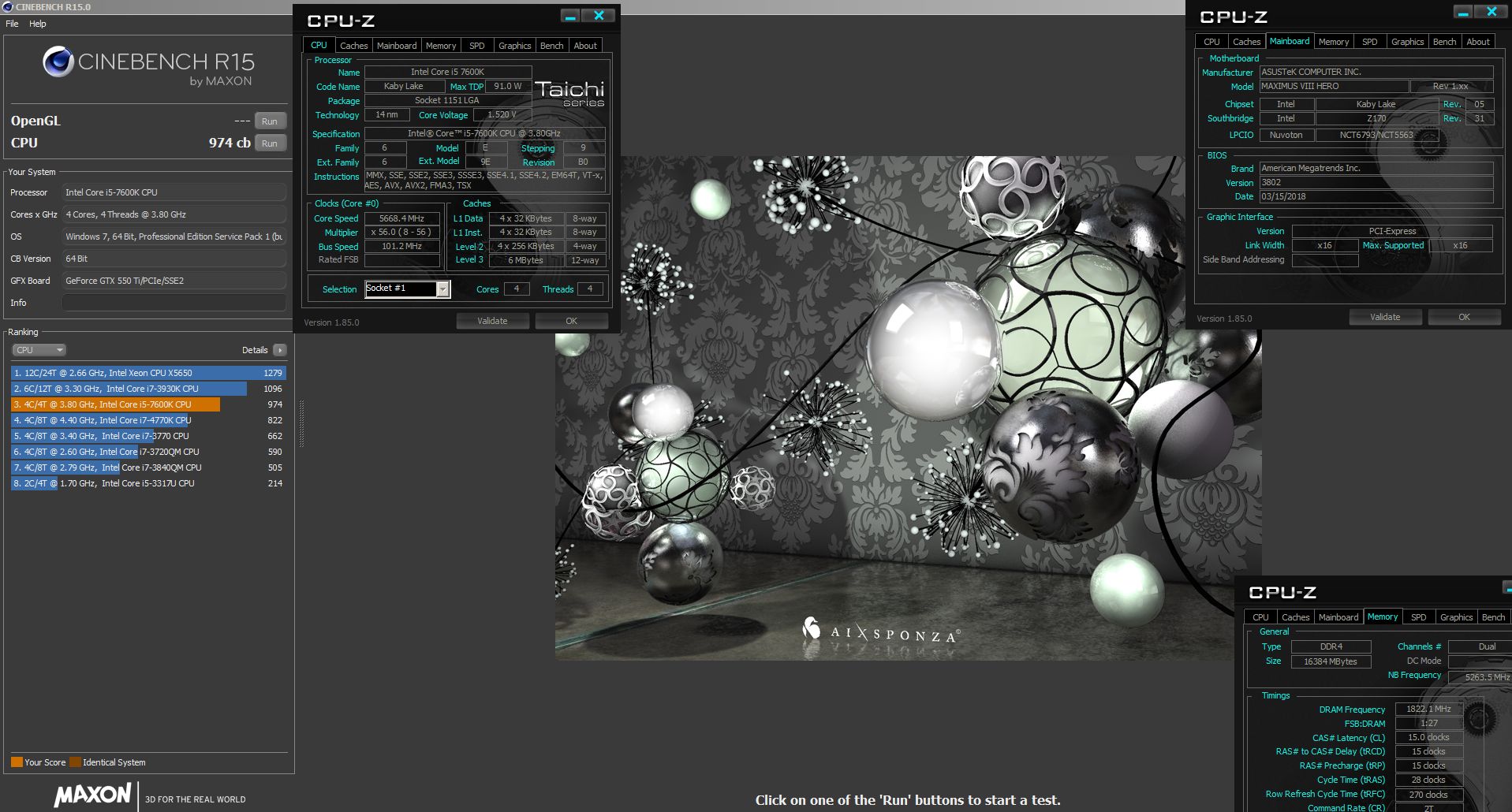Switch to SPD tab in right CPU-Z
1512x812 pixels.
coord(1370,42)
